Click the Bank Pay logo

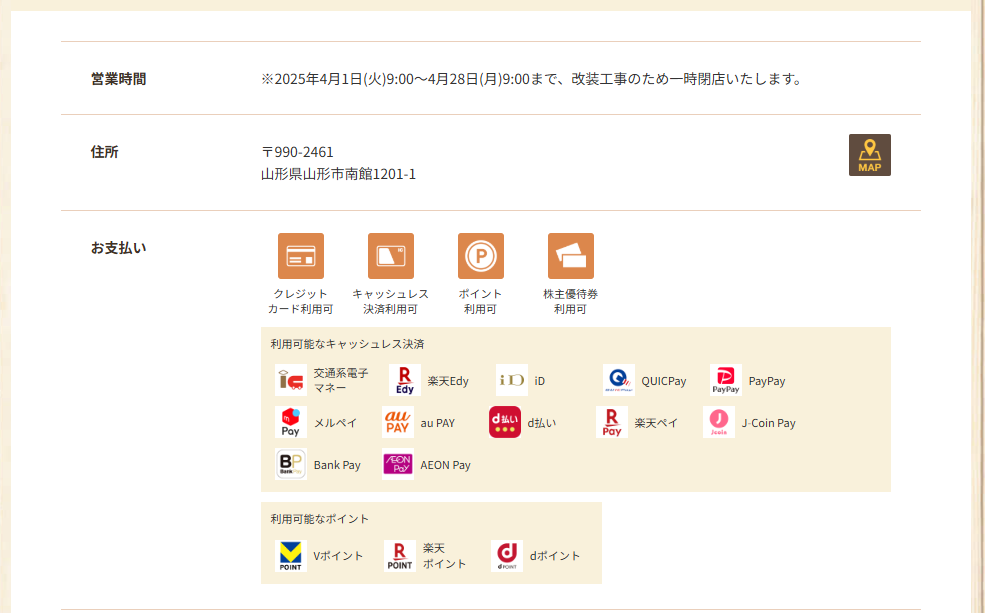tap(291, 464)
